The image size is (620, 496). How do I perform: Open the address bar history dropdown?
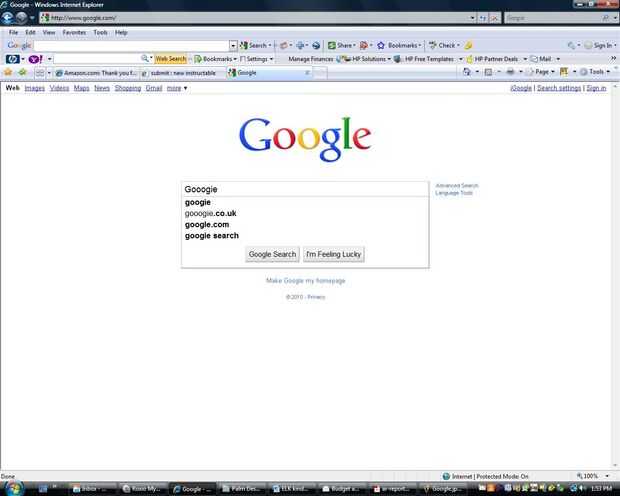coord(472,18)
